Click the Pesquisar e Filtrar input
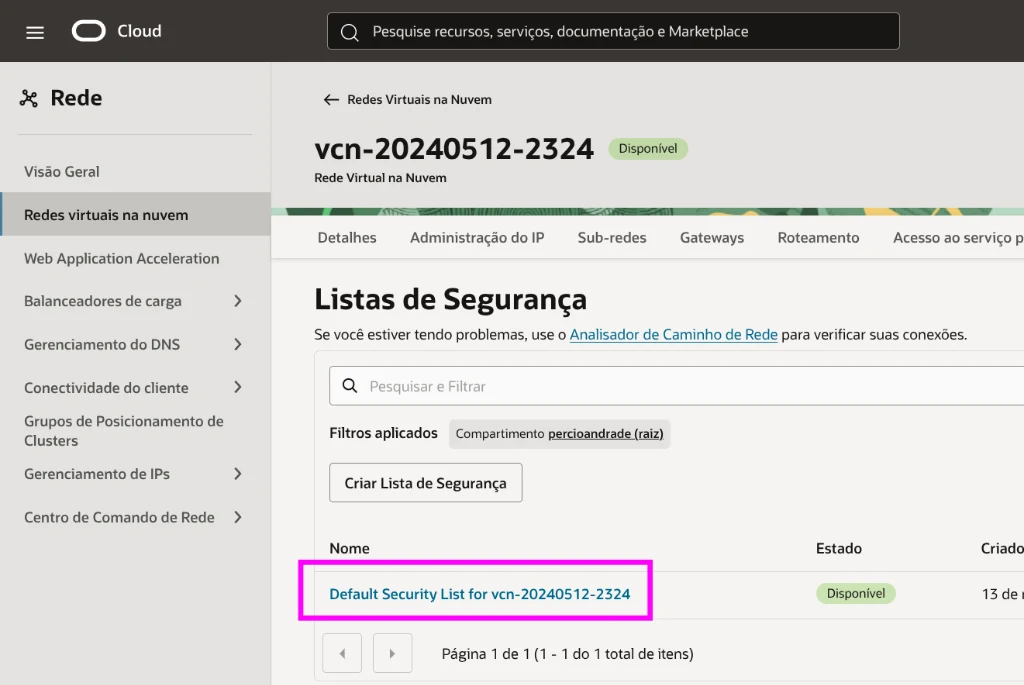 [x=677, y=386]
